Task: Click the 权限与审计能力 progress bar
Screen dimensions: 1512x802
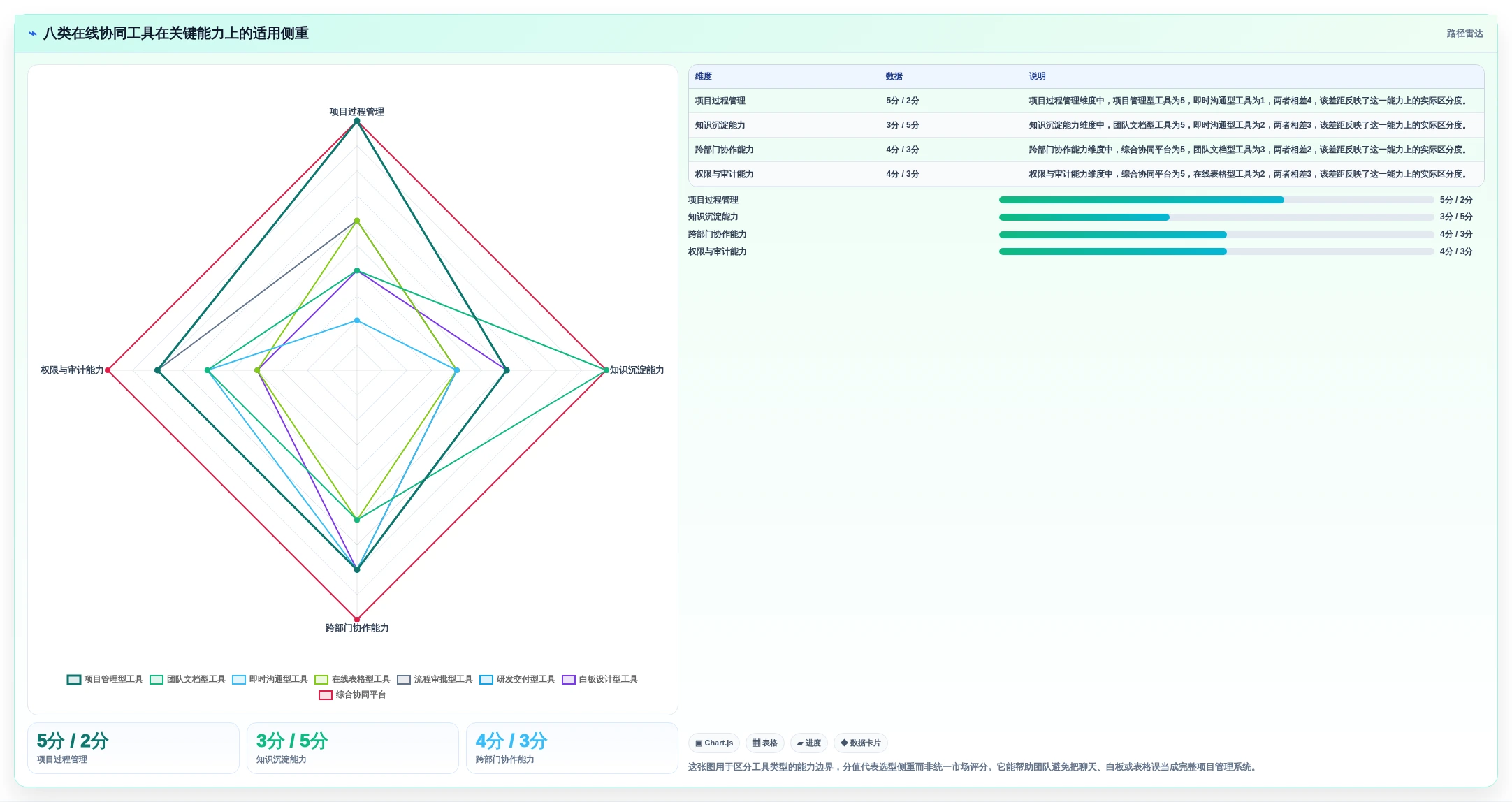Action: (1216, 251)
